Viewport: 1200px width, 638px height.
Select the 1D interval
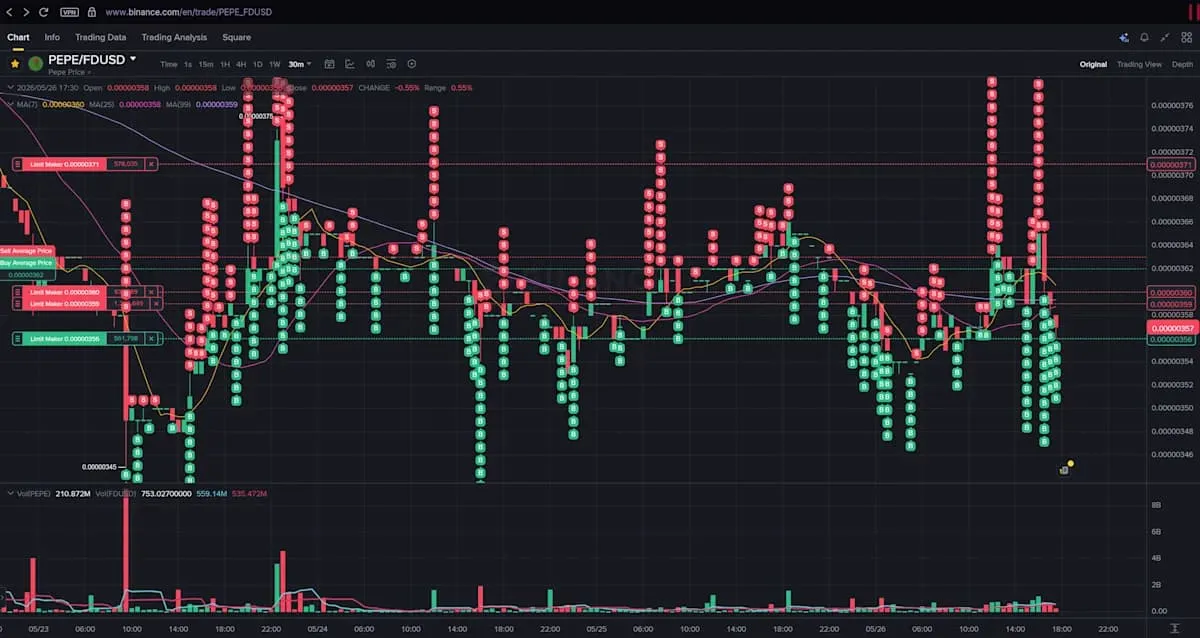257,64
